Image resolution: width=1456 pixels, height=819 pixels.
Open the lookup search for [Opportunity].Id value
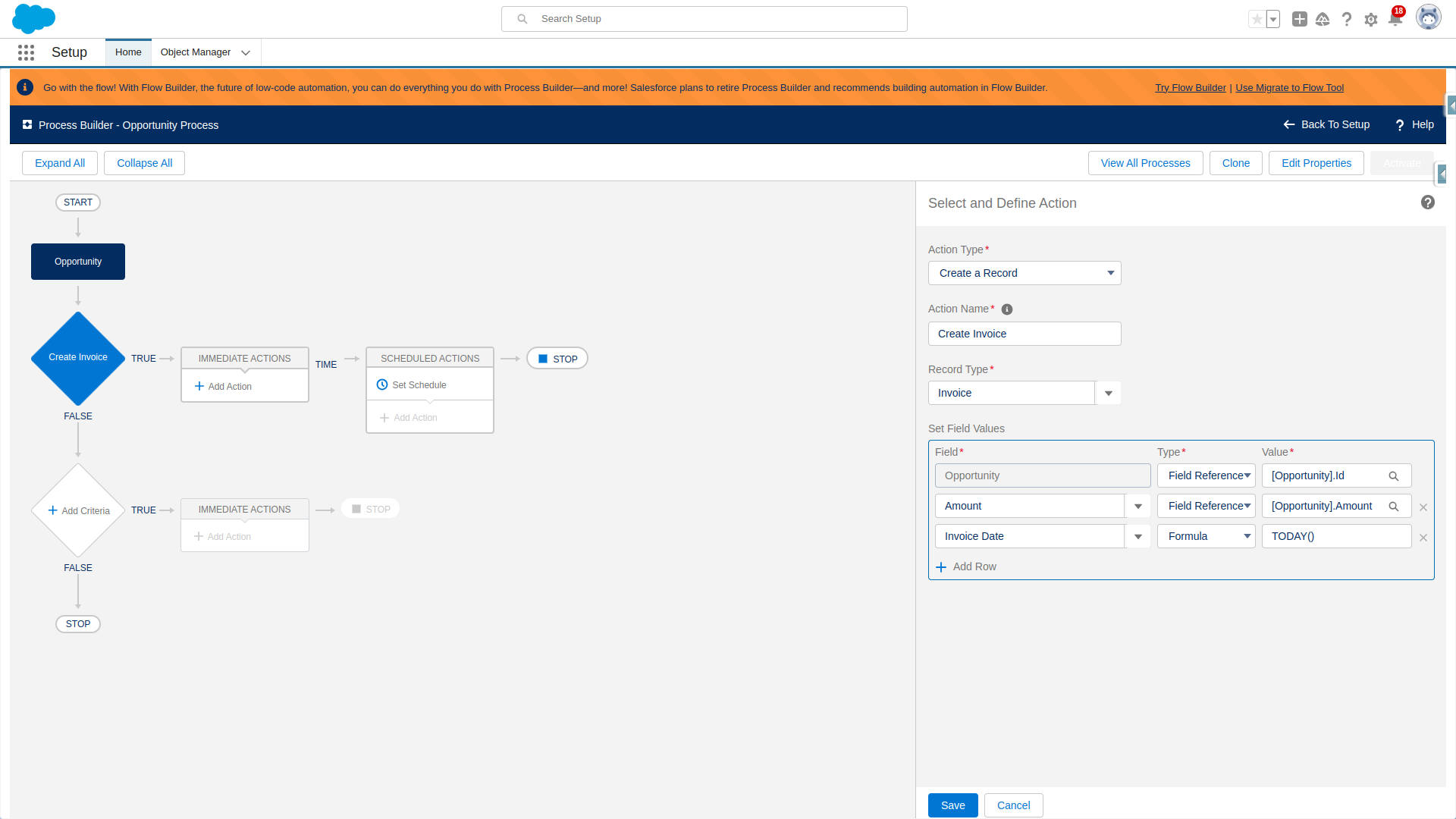[x=1395, y=475]
